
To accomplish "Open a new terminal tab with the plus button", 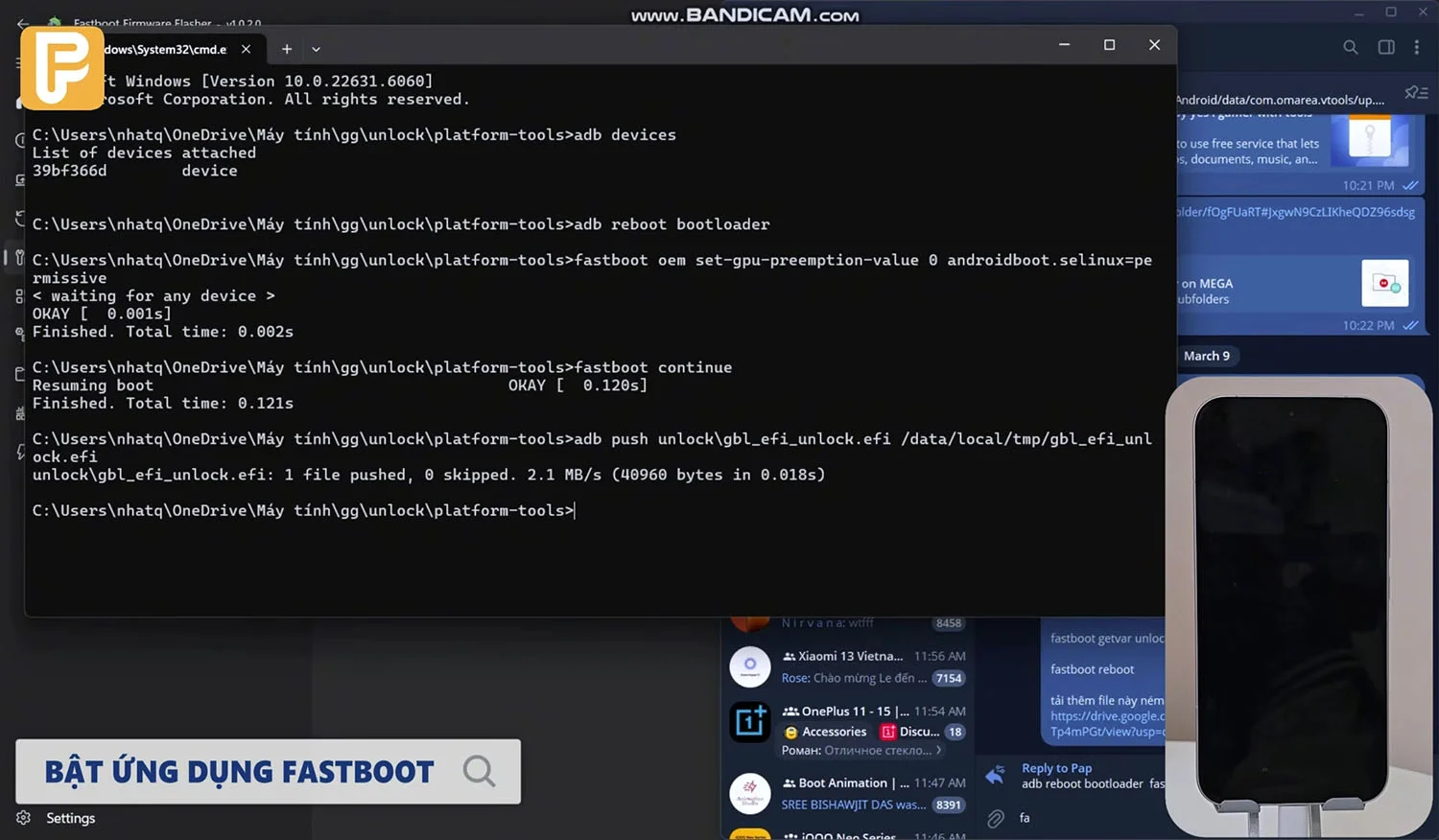I will click(287, 49).
